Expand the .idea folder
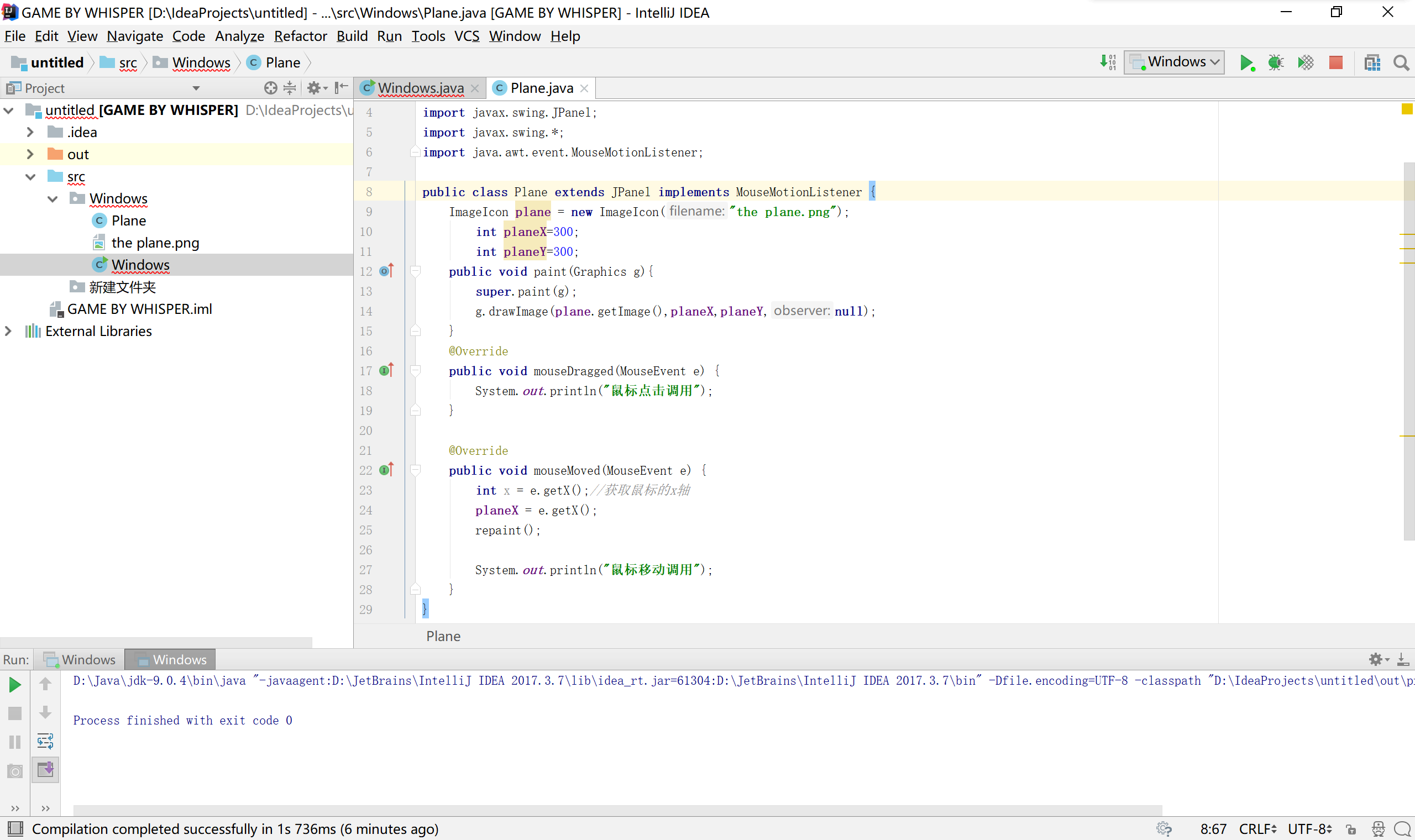The image size is (1415, 840). (x=30, y=132)
